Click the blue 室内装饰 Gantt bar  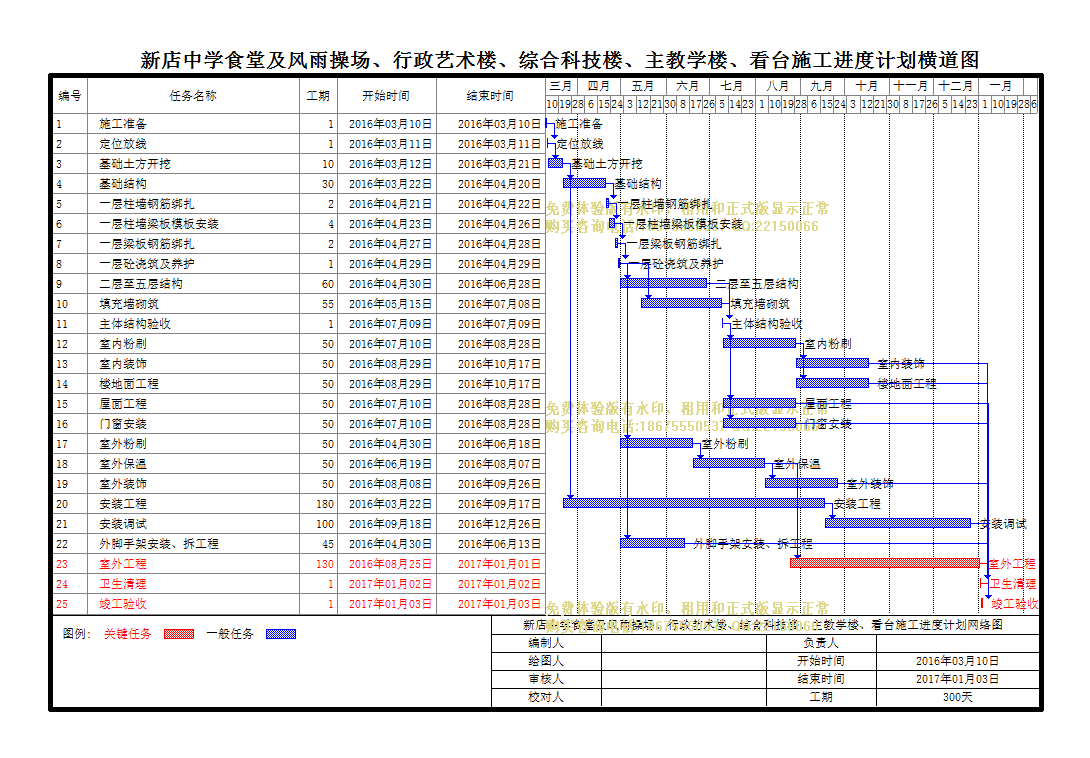pos(832,363)
